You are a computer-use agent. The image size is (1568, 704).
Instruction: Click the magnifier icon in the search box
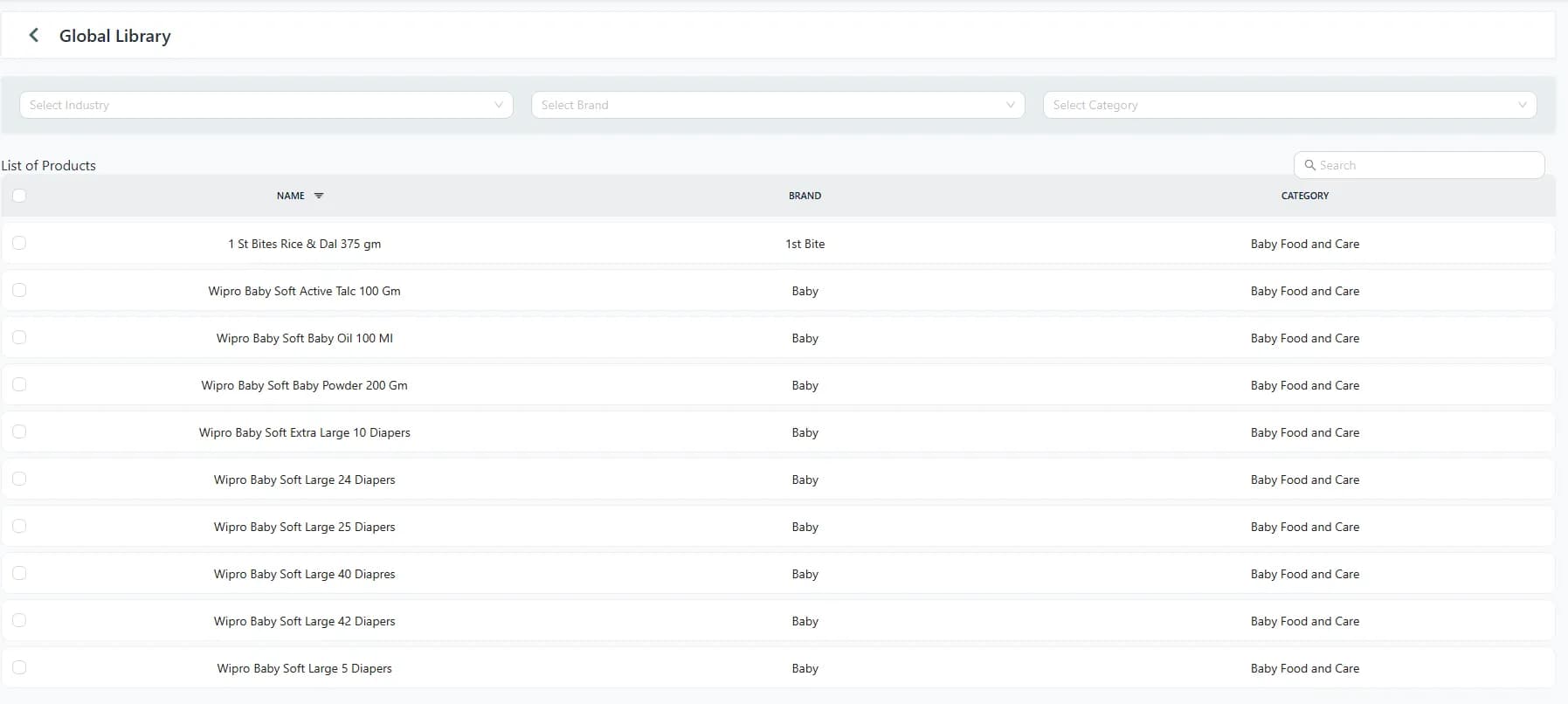tap(1309, 165)
